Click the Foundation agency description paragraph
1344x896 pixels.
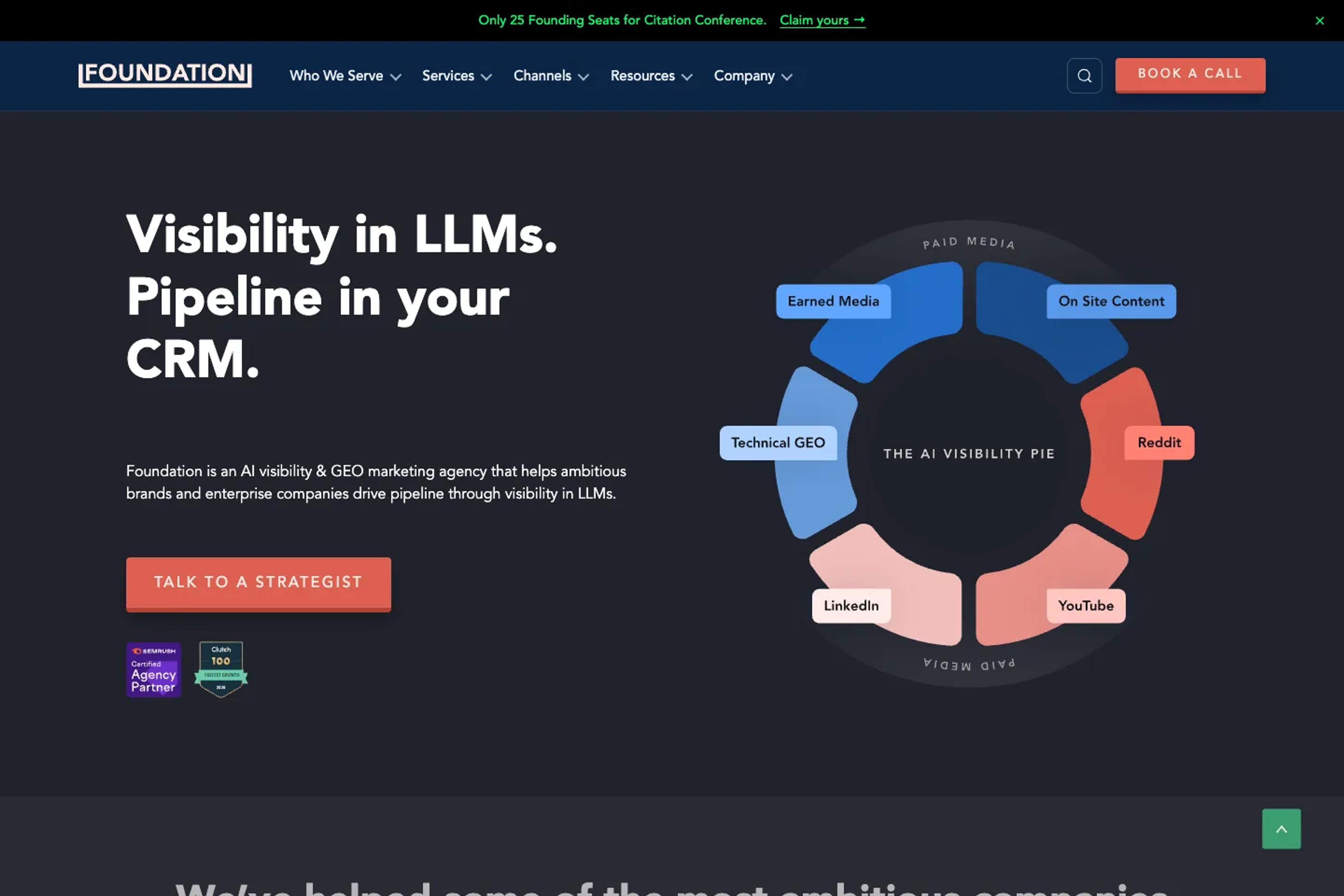376,482
